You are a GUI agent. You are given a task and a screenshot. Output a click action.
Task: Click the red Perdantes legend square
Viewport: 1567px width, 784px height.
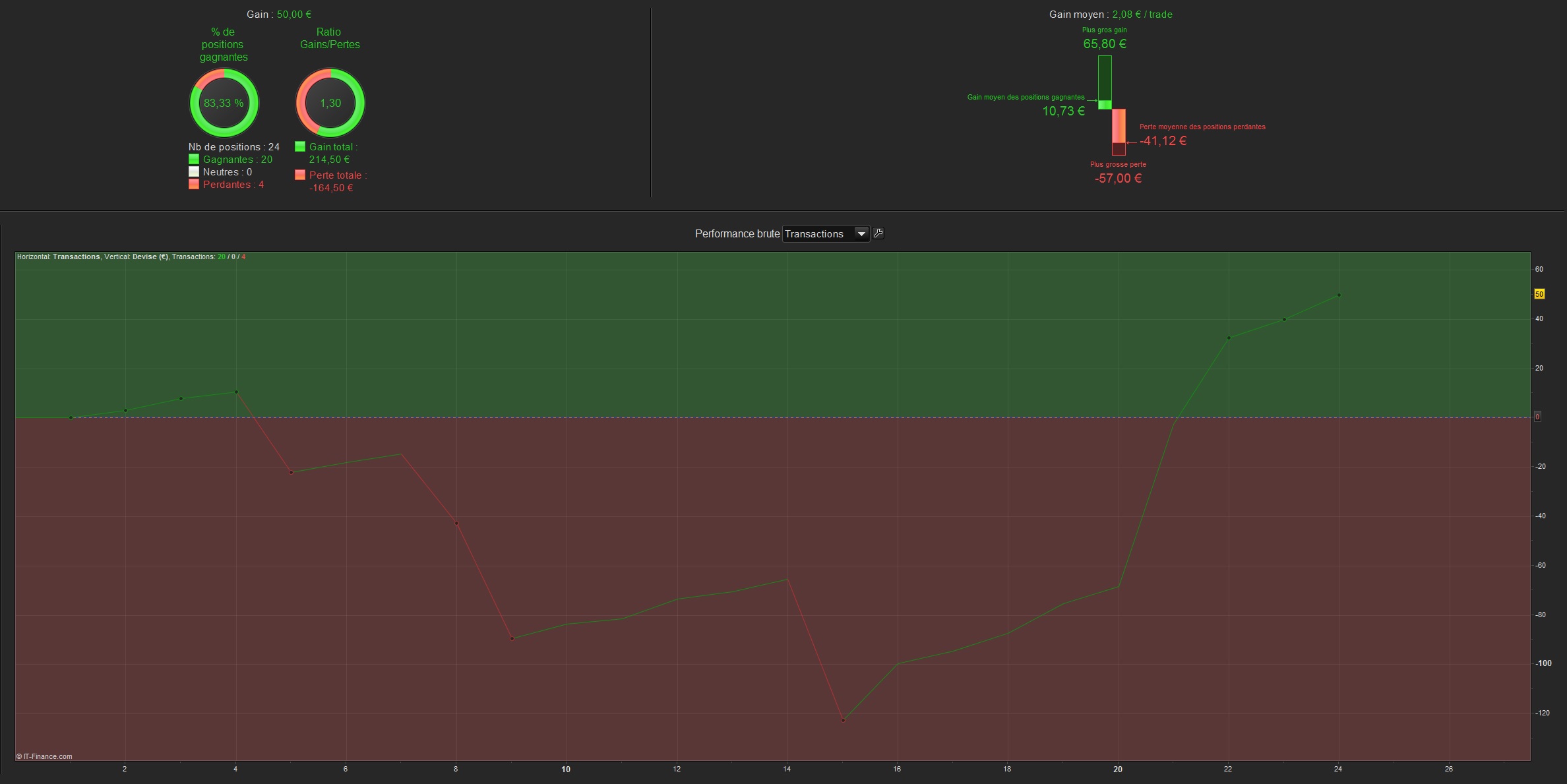point(194,185)
